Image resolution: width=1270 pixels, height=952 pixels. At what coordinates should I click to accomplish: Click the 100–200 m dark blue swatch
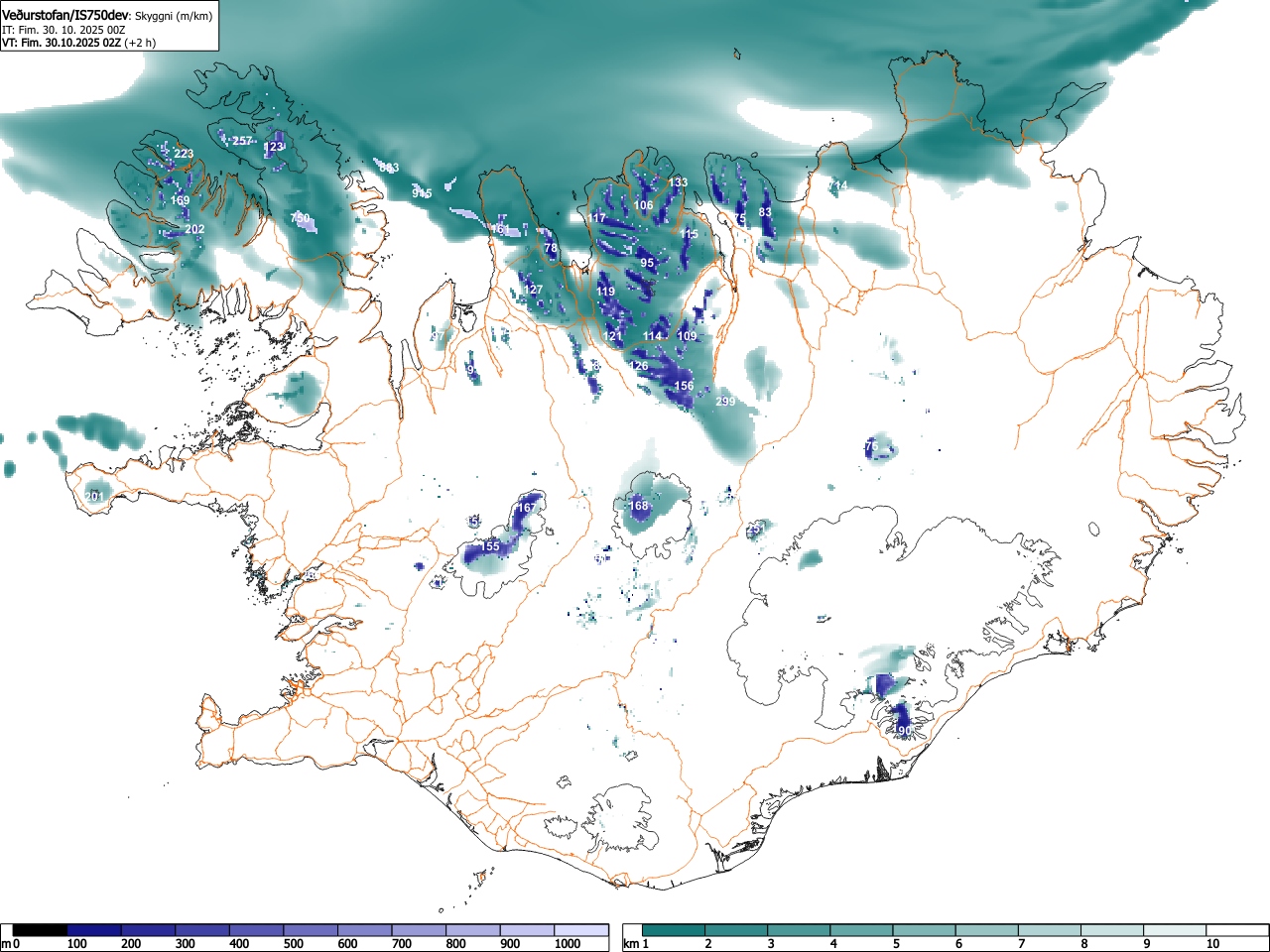(x=94, y=930)
